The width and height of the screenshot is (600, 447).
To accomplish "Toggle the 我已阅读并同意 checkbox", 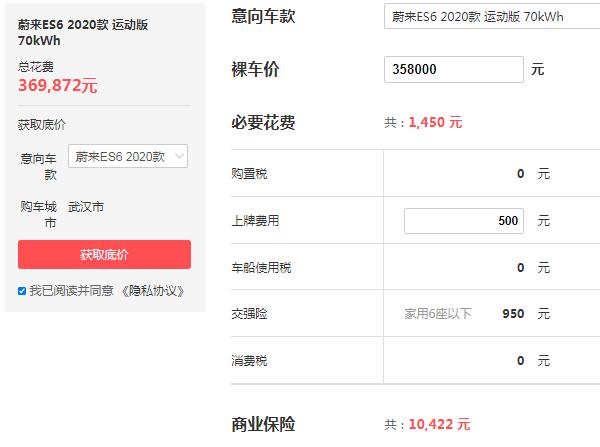I will (x=22, y=291).
